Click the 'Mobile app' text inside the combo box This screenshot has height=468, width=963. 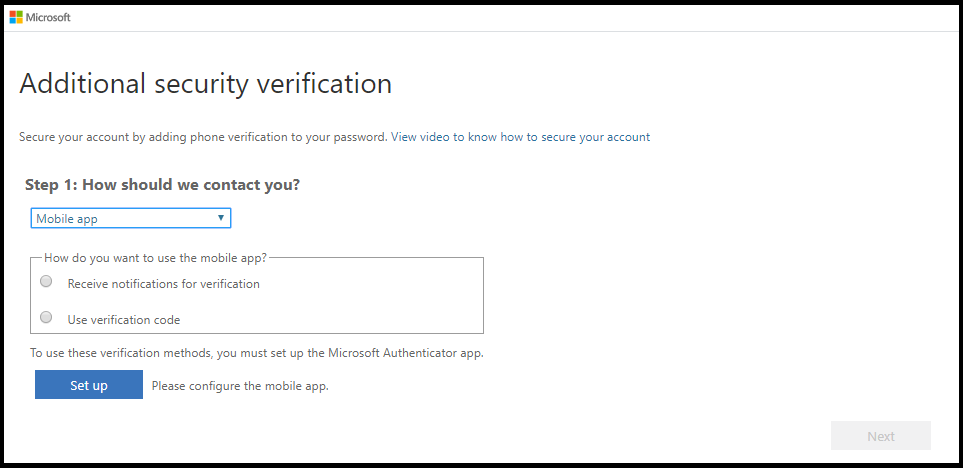[x=66, y=219]
